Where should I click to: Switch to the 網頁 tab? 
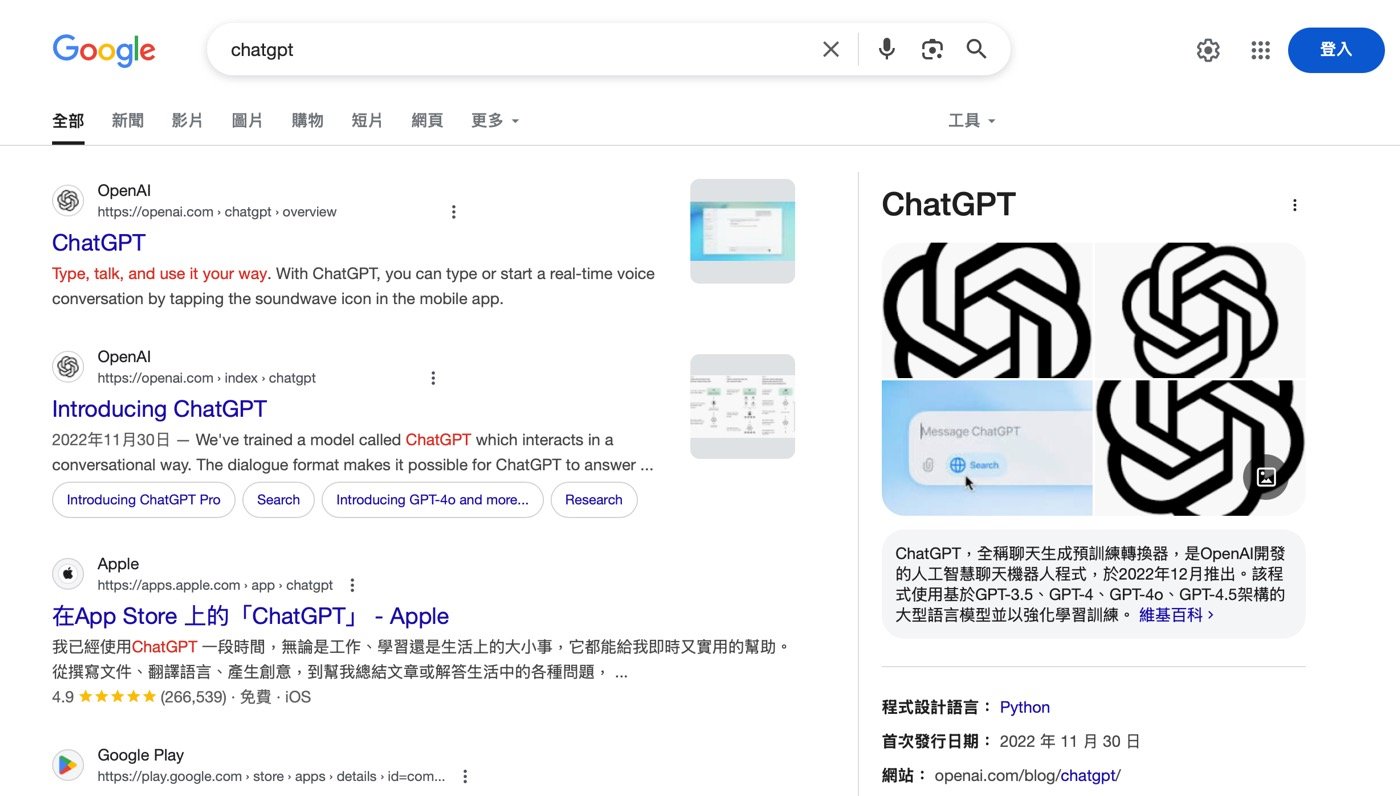coord(427,121)
